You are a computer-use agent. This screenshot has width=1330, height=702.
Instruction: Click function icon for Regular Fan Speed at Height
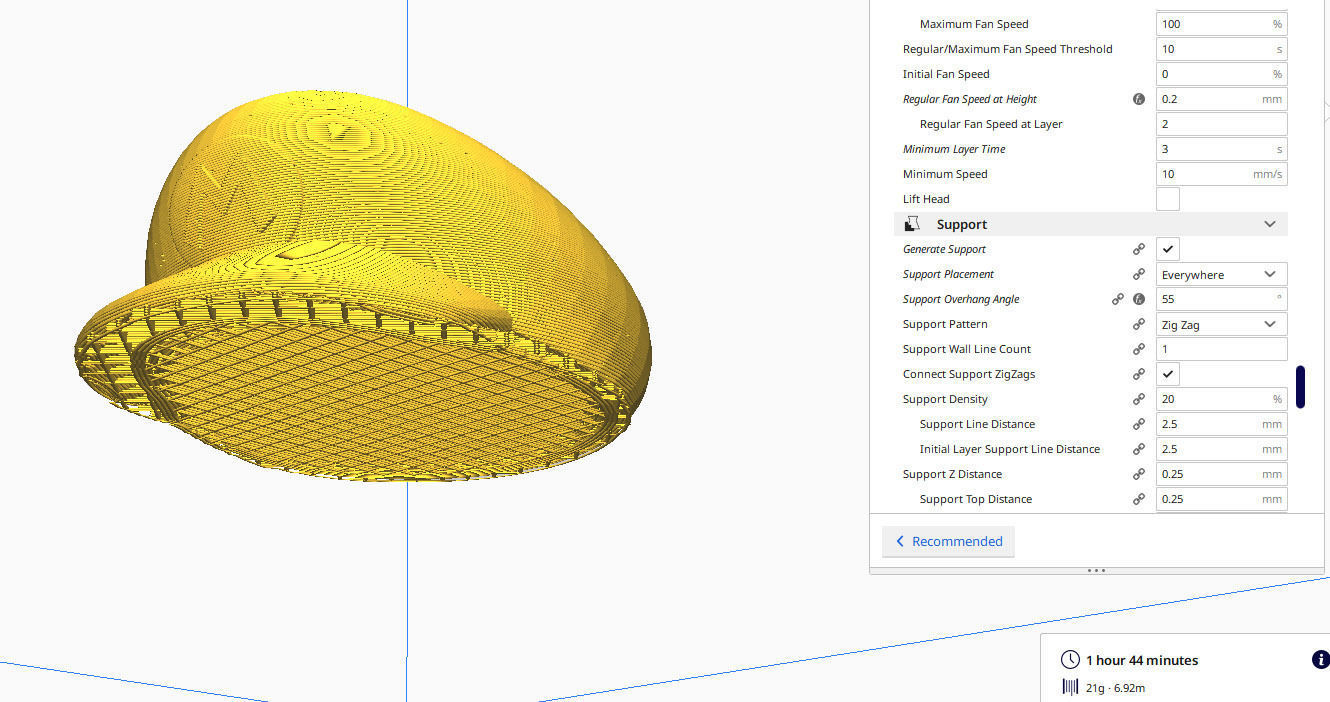[1138, 99]
